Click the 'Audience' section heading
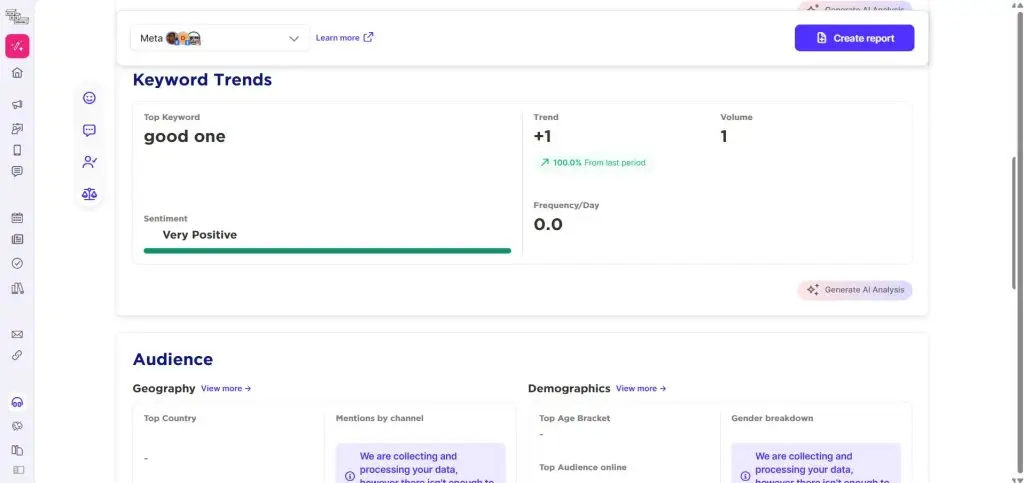The height and width of the screenshot is (483, 1024). pyautogui.click(x=173, y=360)
